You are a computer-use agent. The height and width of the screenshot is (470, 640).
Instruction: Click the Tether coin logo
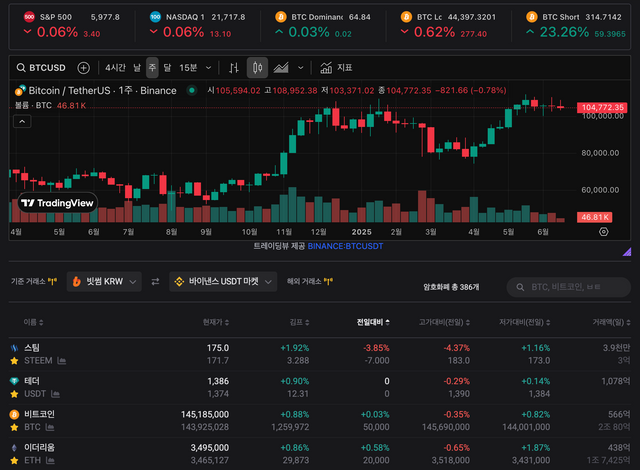coord(14,381)
